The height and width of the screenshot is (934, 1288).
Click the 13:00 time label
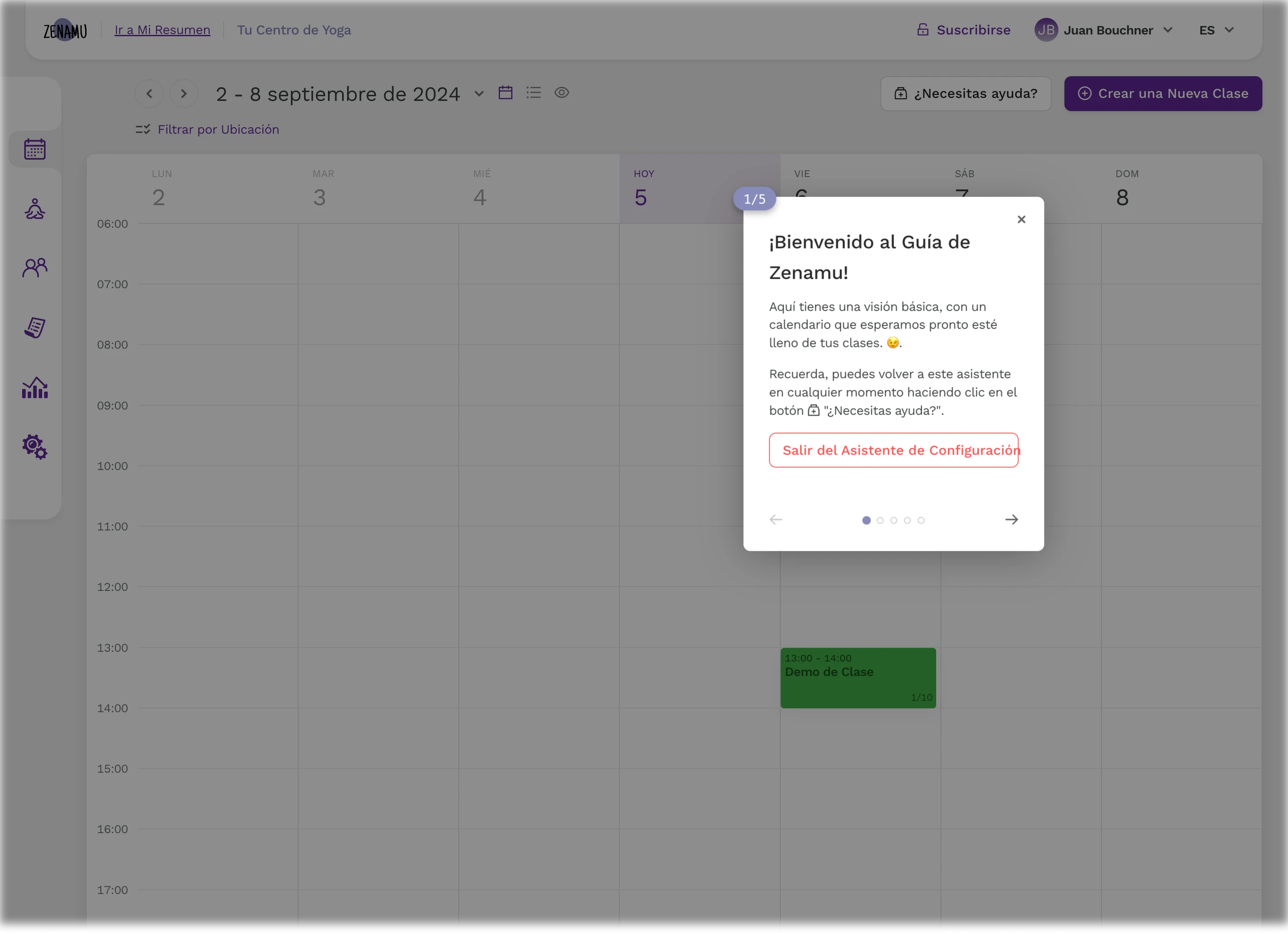pos(112,647)
